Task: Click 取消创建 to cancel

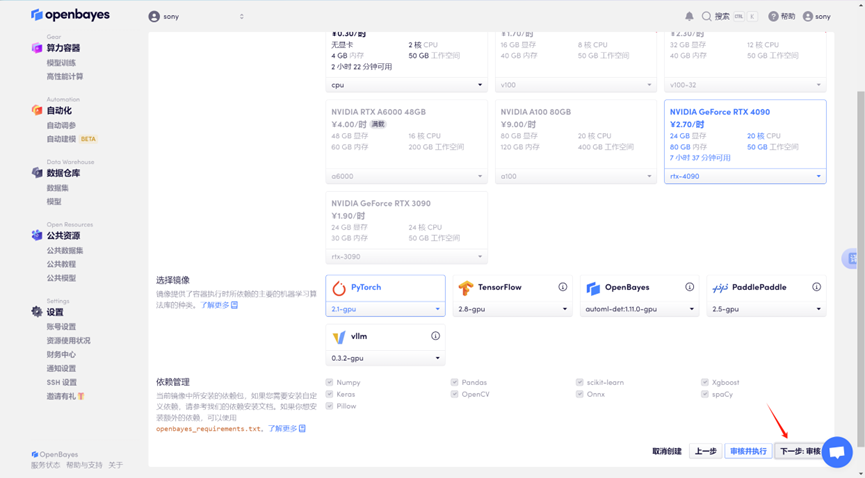Action: pyautogui.click(x=667, y=452)
